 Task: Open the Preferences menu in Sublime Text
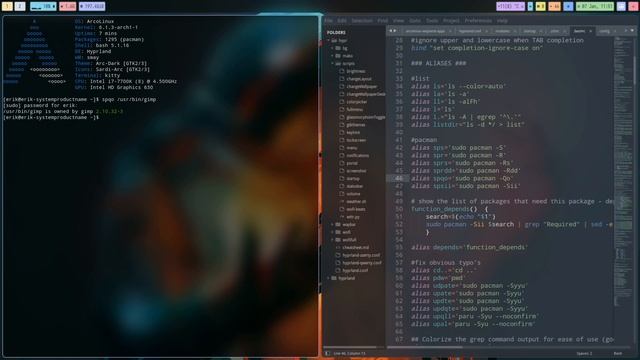(478, 20)
